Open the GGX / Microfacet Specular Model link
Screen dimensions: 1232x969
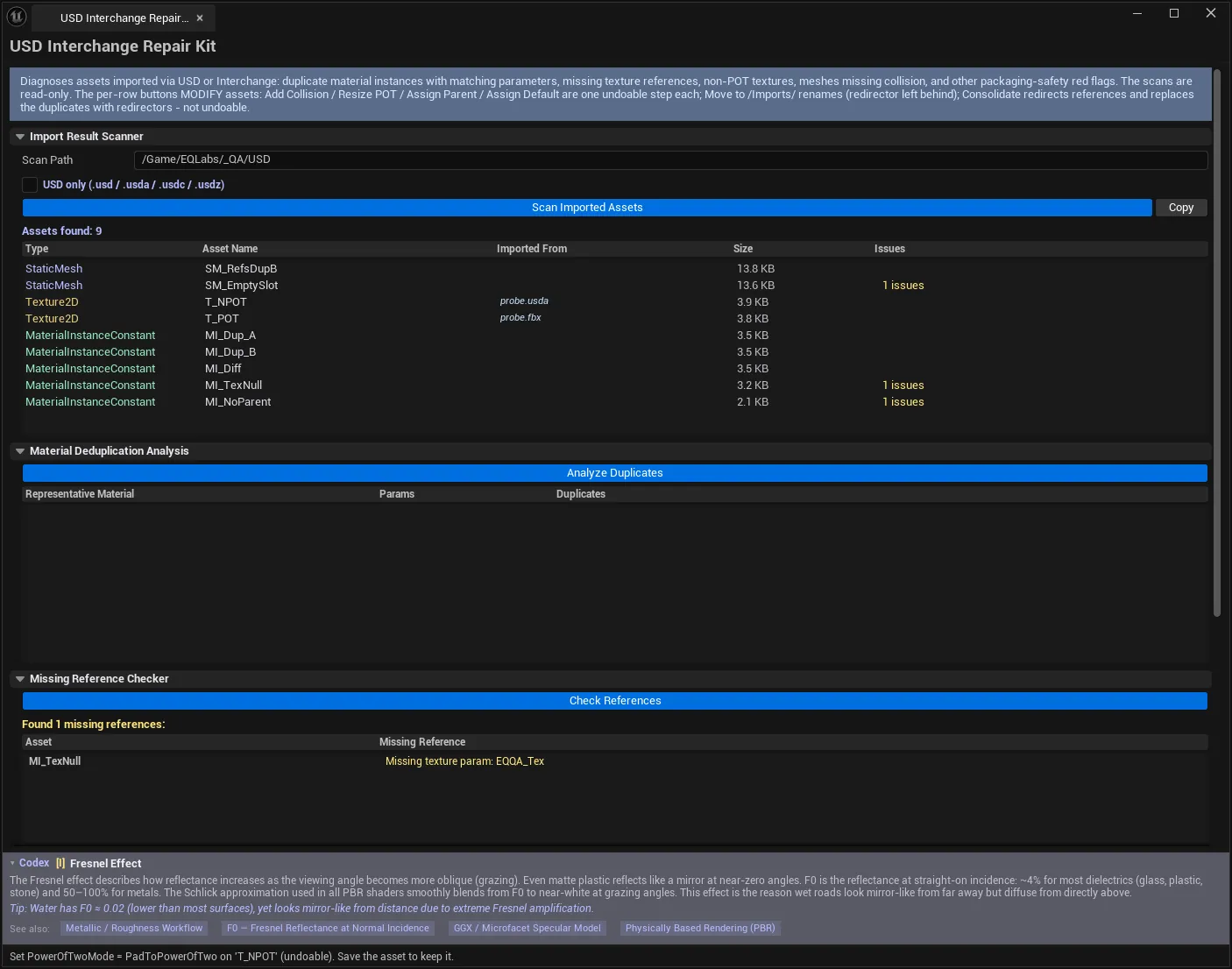click(x=527, y=928)
